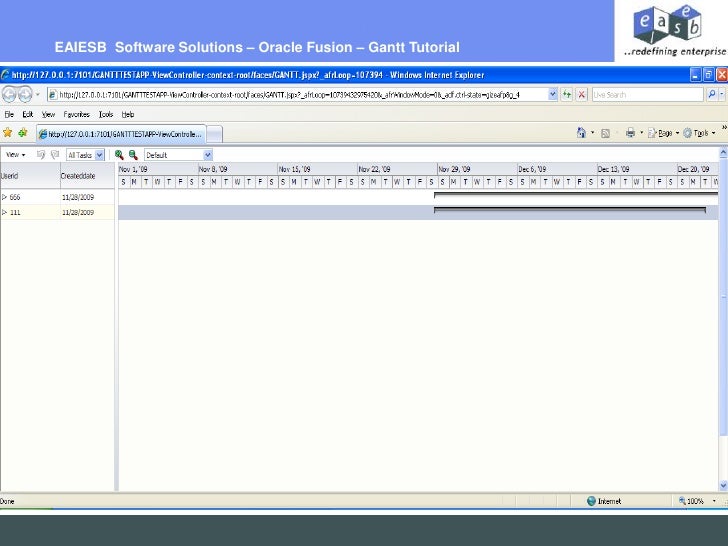Click the RSS feeds icon
The height and width of the screenshot is (546, 728).
click(605, 133)
